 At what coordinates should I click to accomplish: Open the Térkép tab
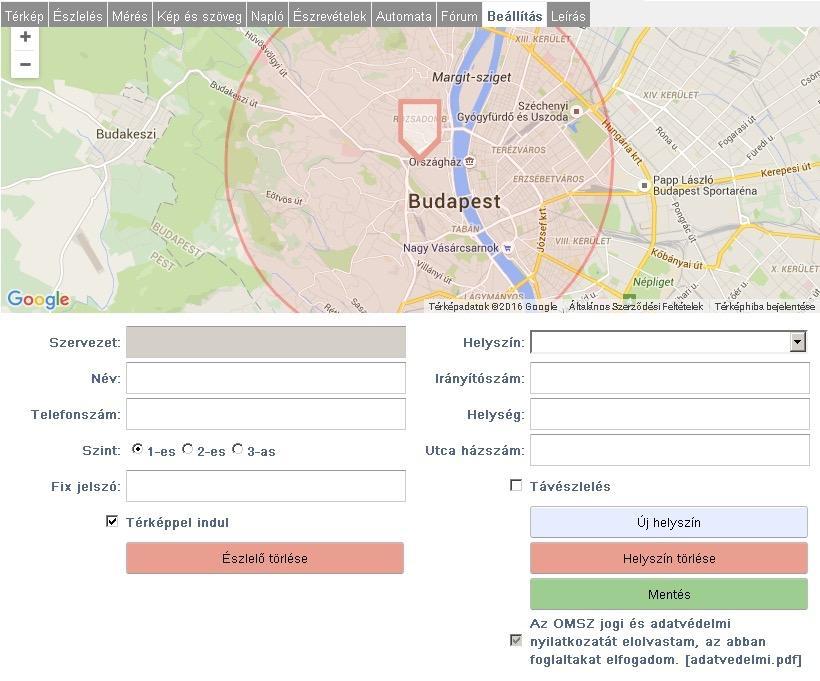[x=24, y=16]
